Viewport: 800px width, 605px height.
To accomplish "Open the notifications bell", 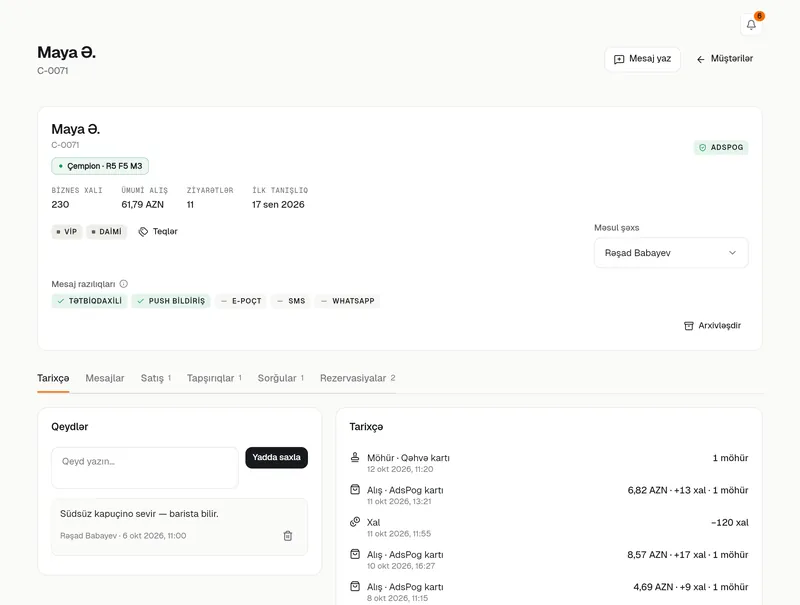I will click(x=751, y=24).
